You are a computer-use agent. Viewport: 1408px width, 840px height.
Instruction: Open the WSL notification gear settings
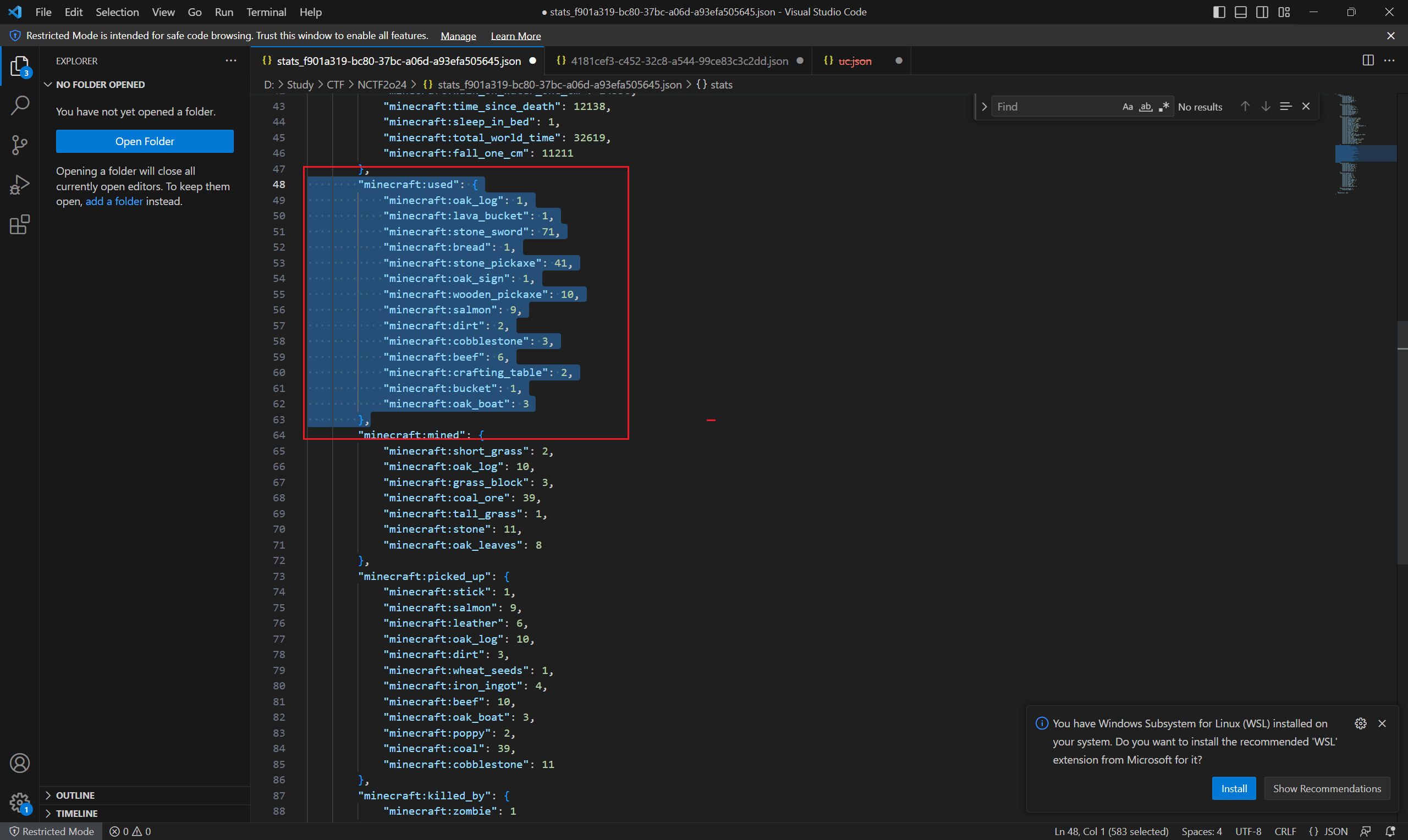1361,723
